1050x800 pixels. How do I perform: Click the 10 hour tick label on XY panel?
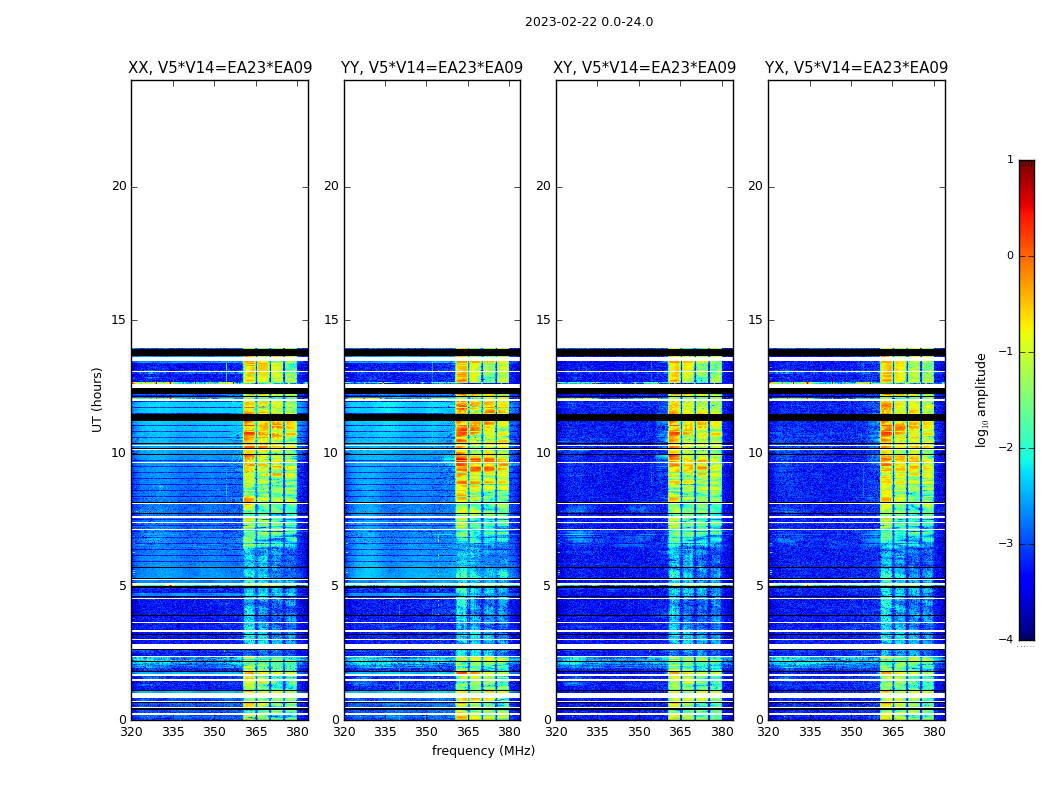point(543,453)
